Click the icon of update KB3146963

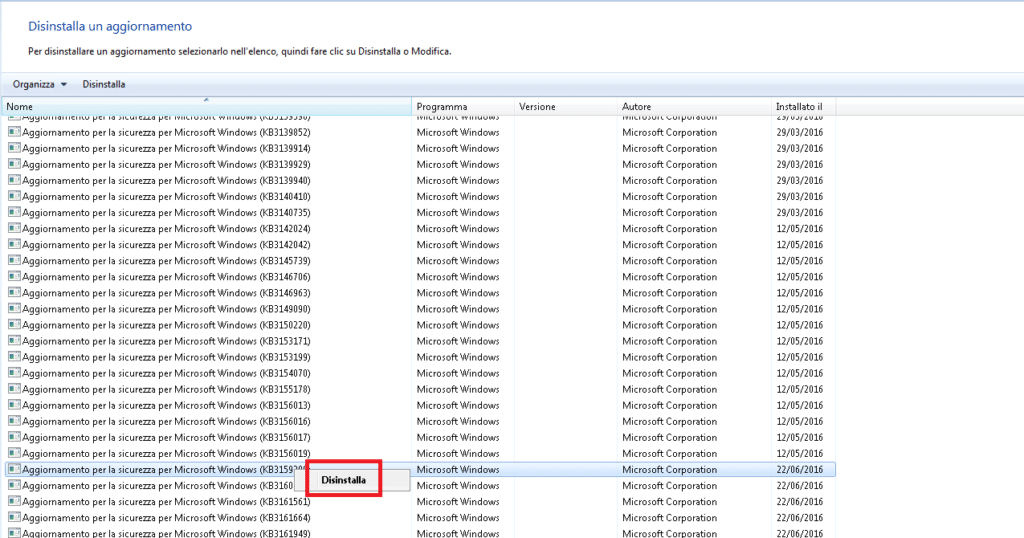click(14, 293)
